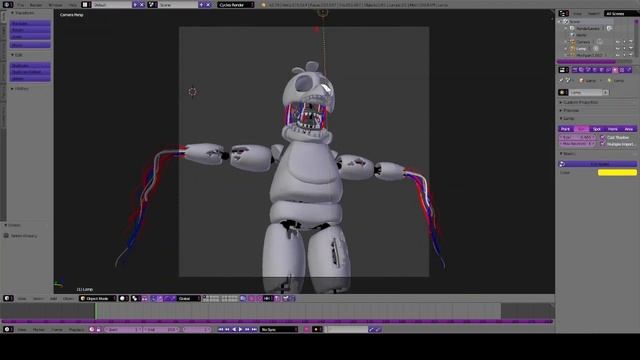Open the Timeline editor type icon
Viewport: 640px width, 360px height.
coord(8,329)
